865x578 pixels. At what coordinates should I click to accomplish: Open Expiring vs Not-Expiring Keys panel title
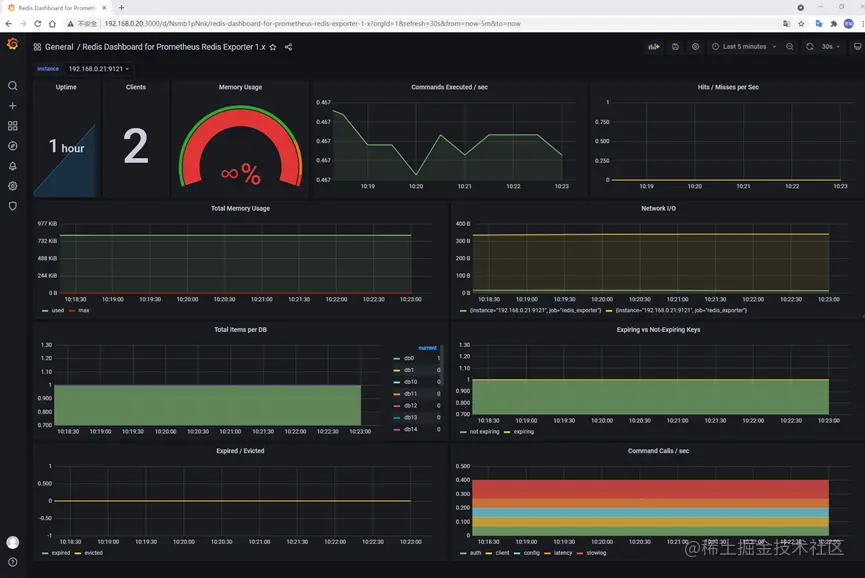click(x=659, y=330)
